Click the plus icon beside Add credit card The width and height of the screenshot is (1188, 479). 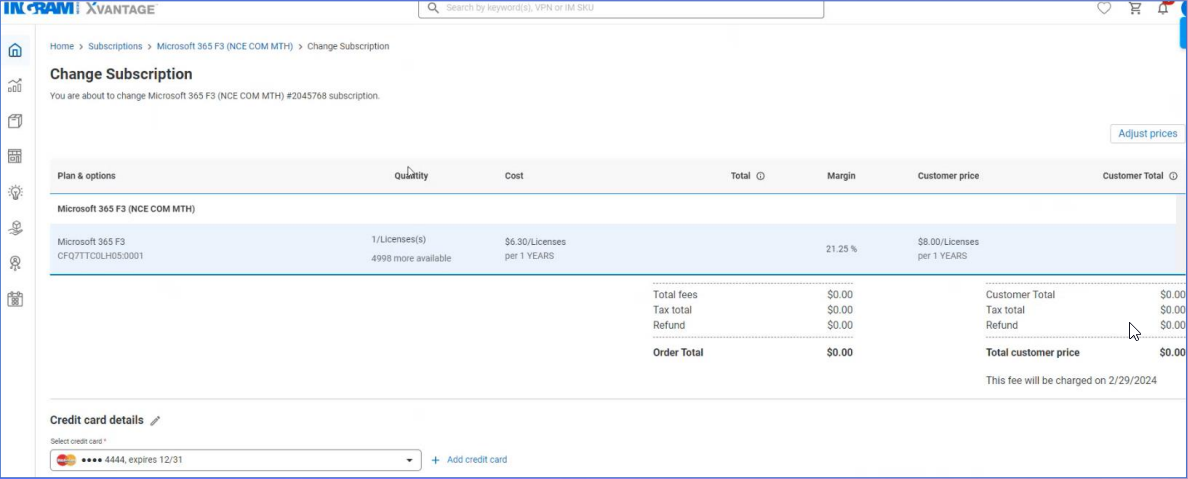pyautogui.click(x=436, y=460)
